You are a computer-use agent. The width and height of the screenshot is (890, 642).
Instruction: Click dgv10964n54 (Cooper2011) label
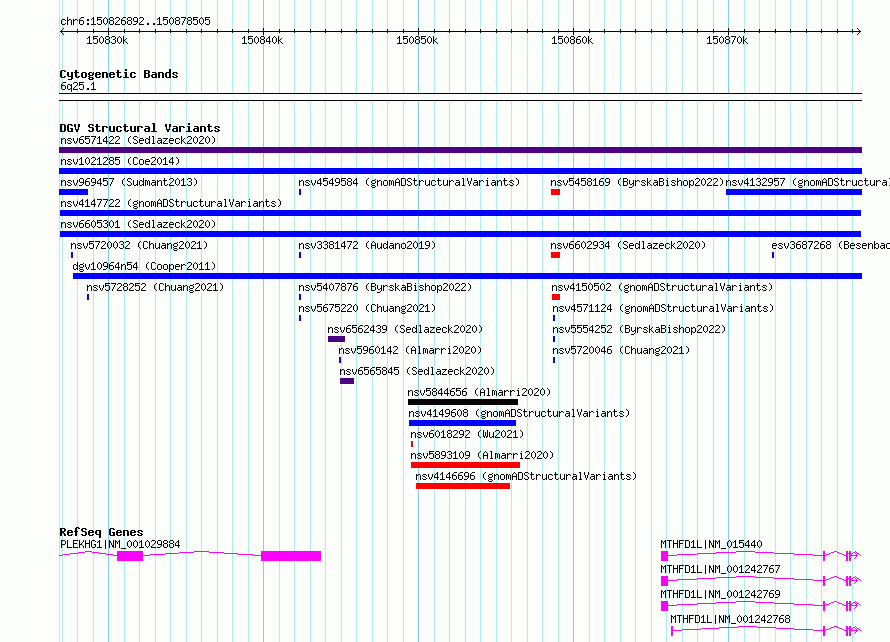[x=144, y=266]
